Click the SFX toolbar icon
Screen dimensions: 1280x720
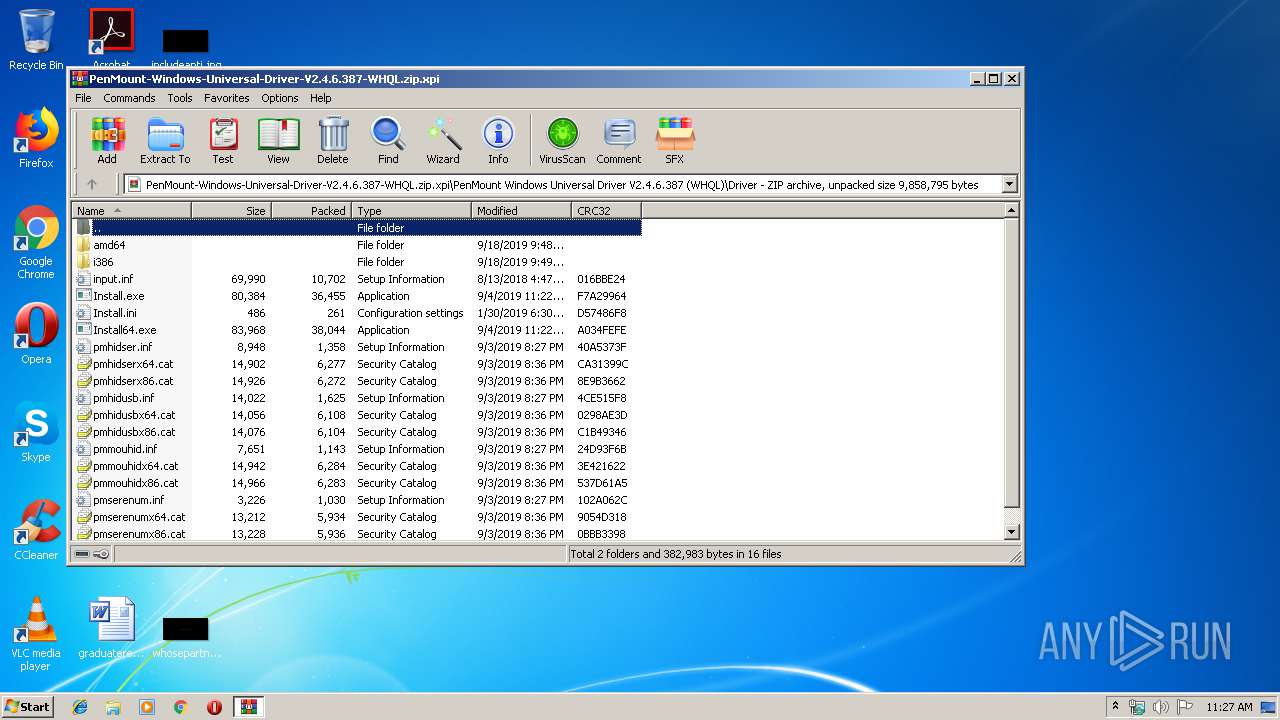[675, 140]
